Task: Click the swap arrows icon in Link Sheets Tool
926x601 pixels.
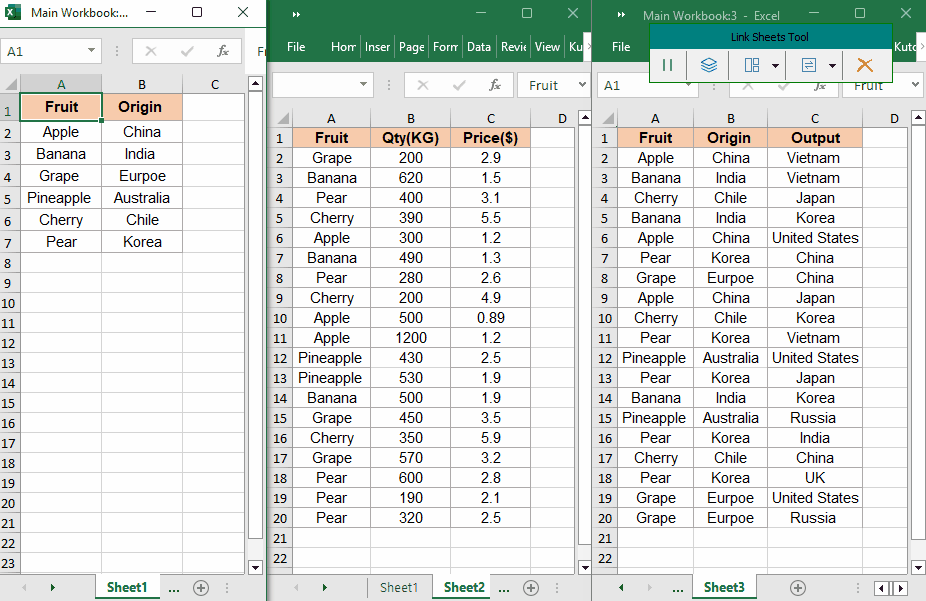Action: tap(808, 65)
